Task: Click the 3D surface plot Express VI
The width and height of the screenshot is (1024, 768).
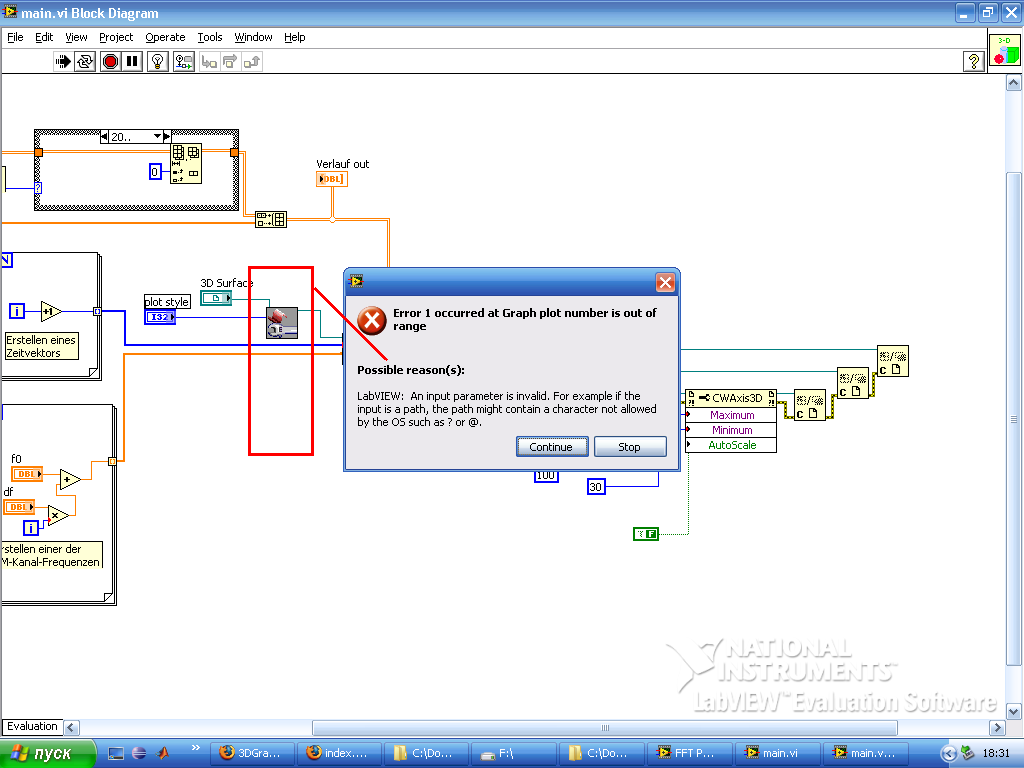Action: click(282, 323)
